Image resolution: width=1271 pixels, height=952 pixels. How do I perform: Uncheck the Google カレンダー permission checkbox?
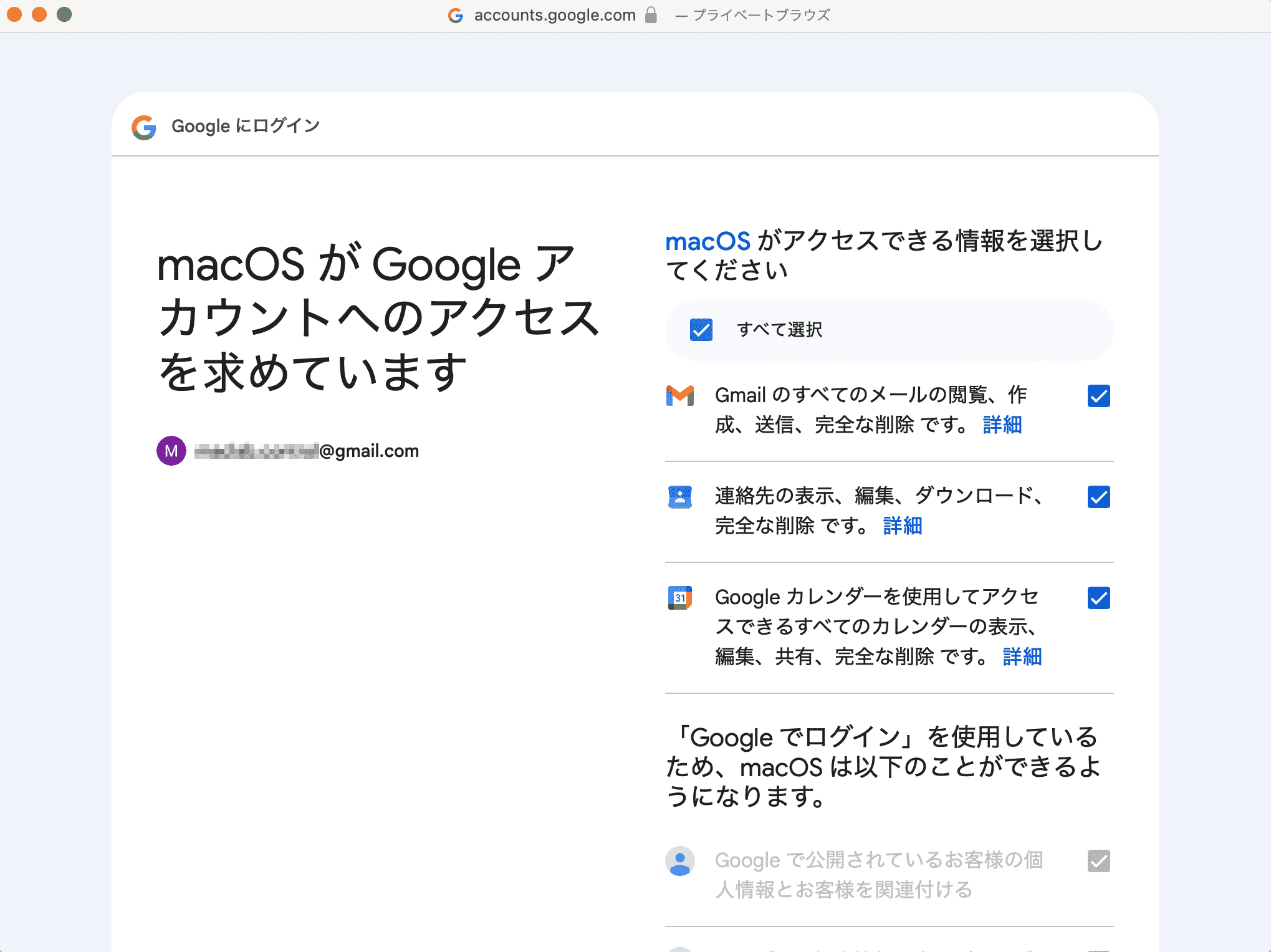(1099, 598)
